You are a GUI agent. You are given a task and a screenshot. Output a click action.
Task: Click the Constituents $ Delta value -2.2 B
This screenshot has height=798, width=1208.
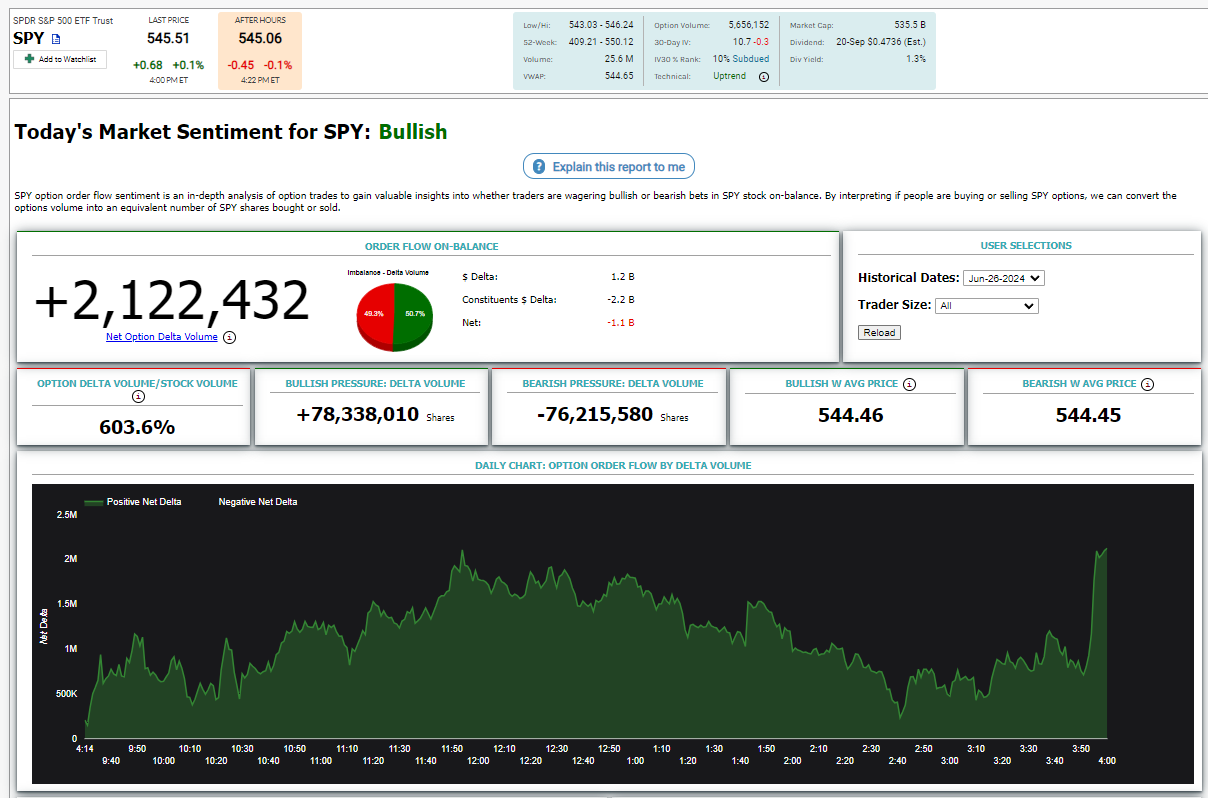pyautogui.click(x=621, y=300)
